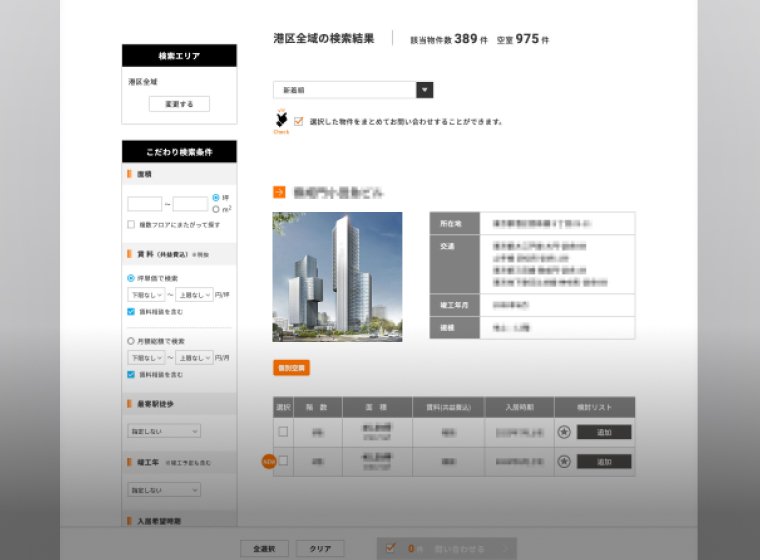Focus the maximum area input field
The height and width of the screenshot is (560, 760).
click(190, 204)
